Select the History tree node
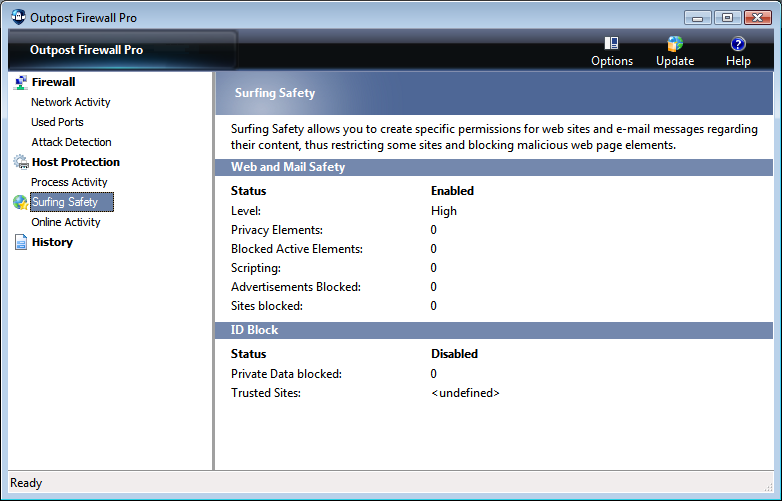 point(52,242)
